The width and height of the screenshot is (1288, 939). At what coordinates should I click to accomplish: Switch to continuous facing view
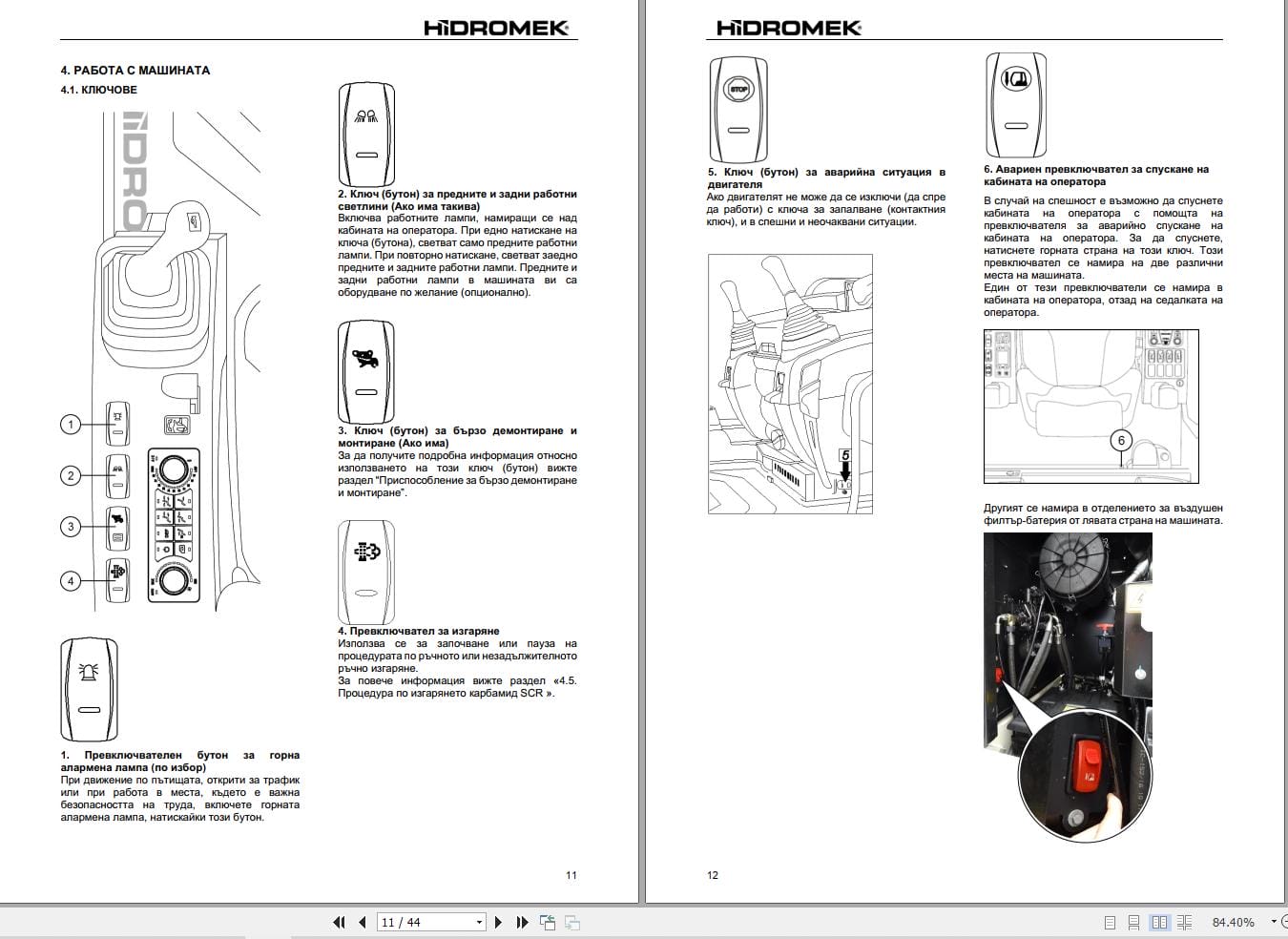pos(1185,923)
